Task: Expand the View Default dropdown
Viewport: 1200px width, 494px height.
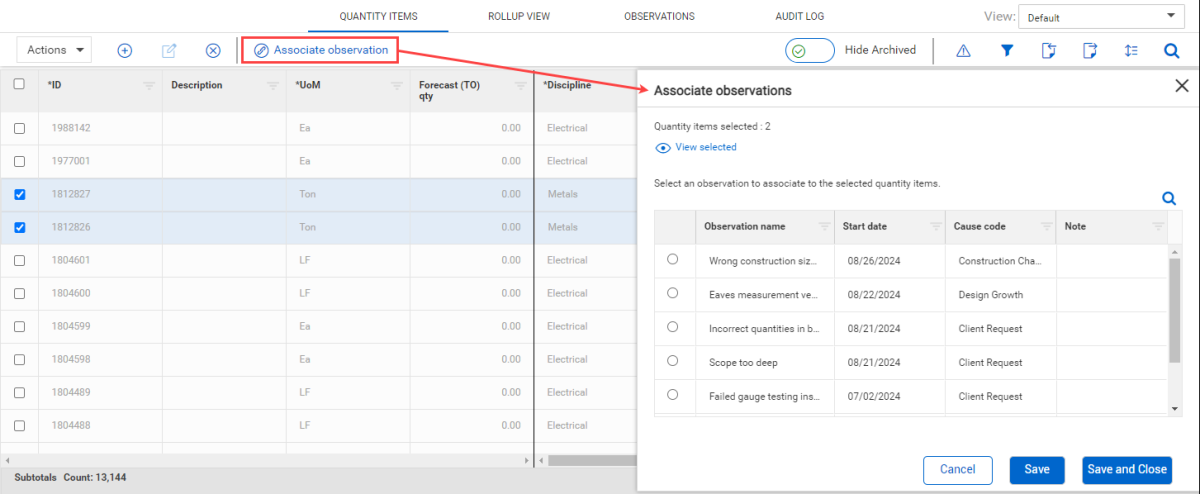Action: click(x=1098, y=17)
